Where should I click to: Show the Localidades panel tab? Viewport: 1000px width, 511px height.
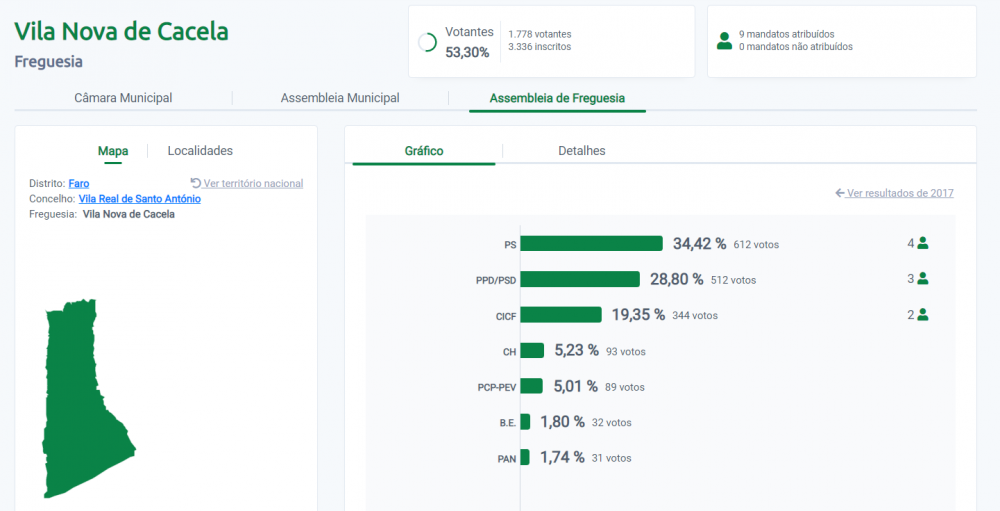click(200, 151)
